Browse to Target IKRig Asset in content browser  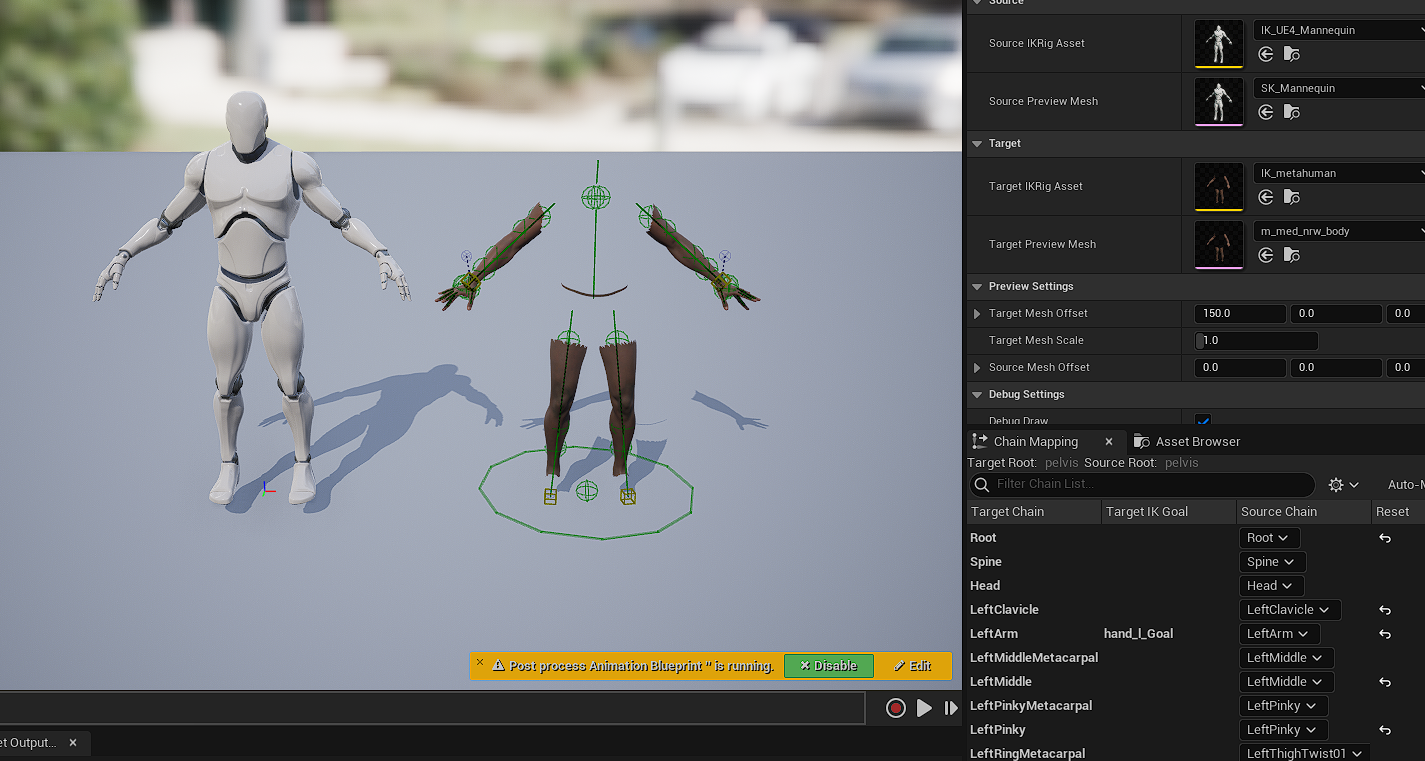[1292, 197]
